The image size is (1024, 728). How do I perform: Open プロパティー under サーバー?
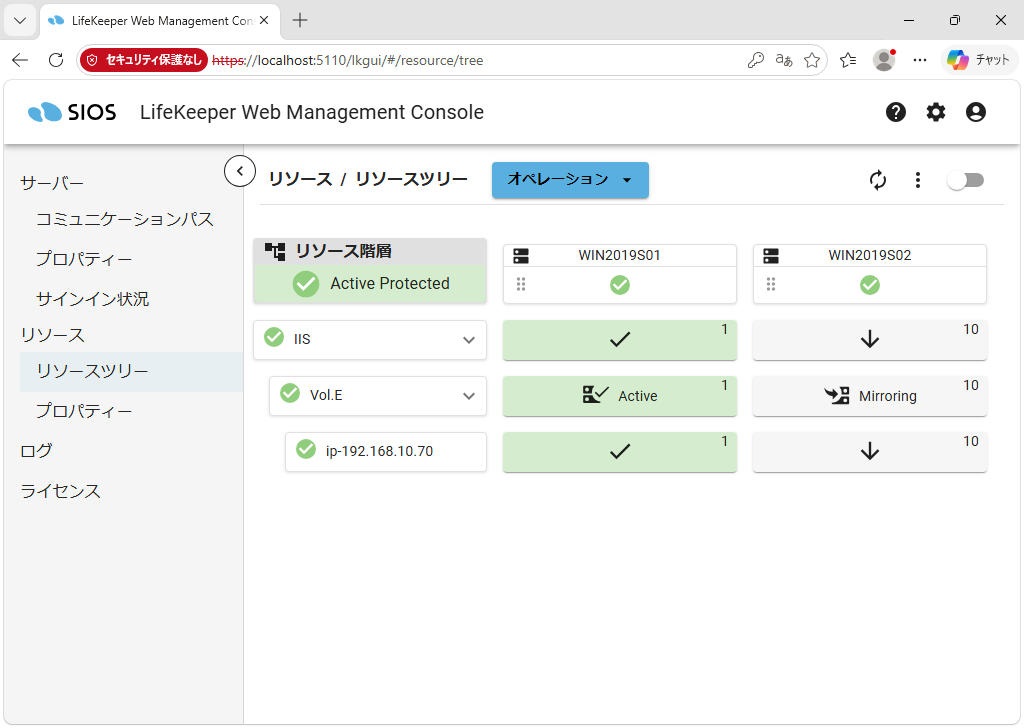pyautogui.click(x=84, y=259)
